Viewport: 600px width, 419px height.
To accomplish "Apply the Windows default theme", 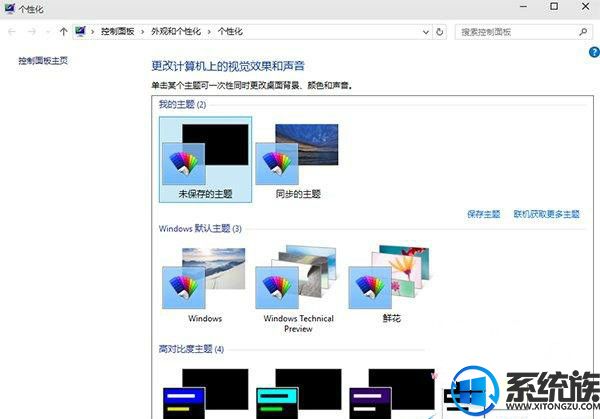I will (x=205, y=285).
